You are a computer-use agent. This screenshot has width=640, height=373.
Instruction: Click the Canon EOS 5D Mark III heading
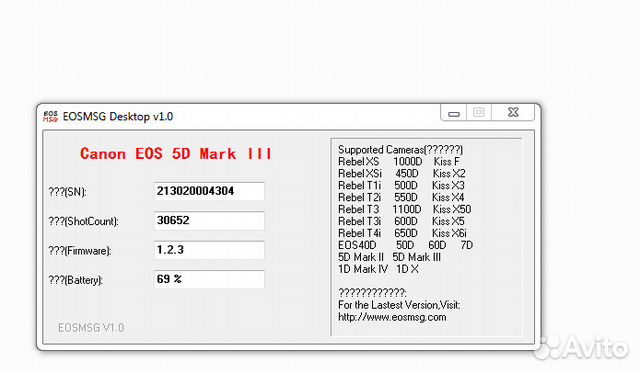[176, 154]
